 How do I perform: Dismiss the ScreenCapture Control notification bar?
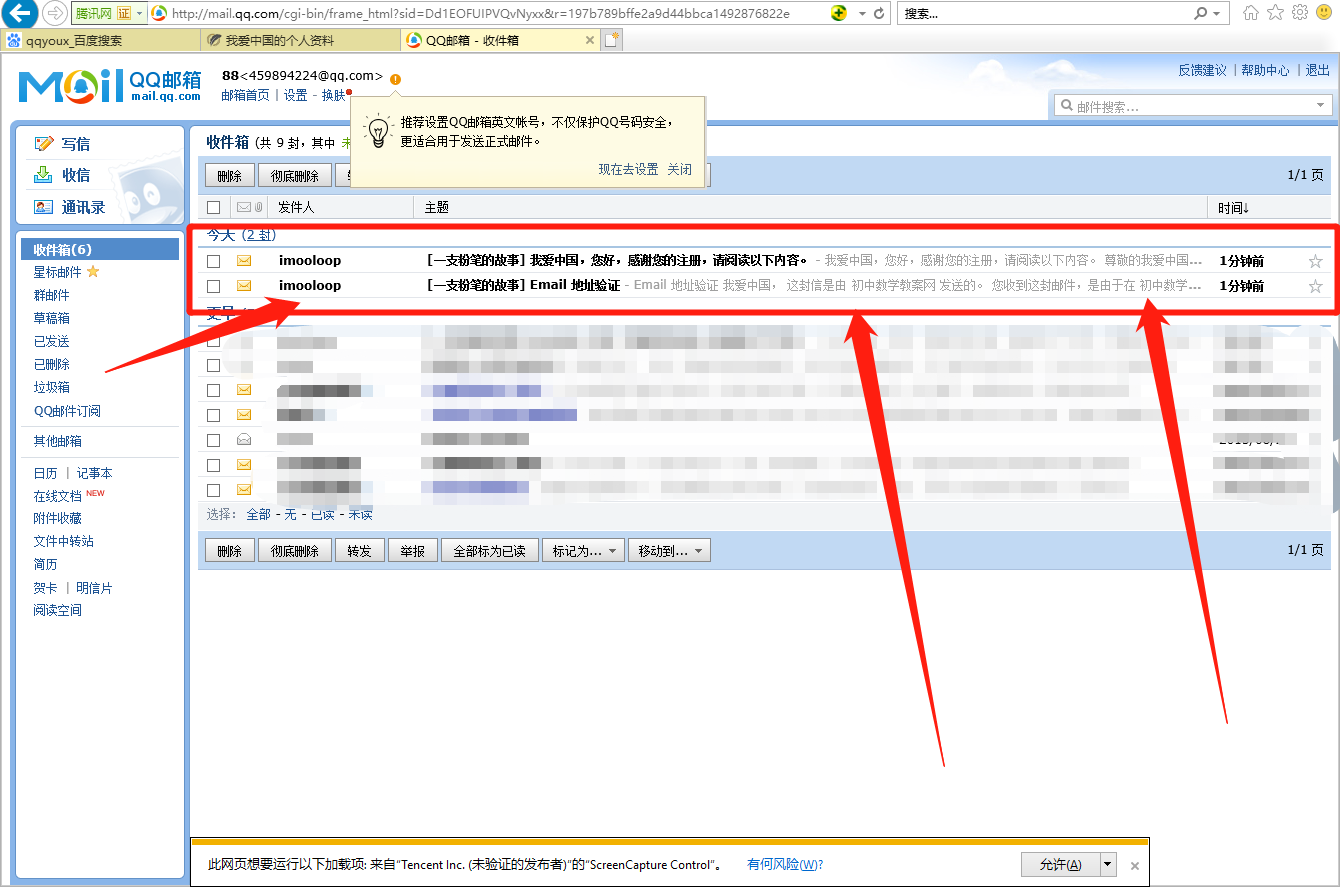click(x=1135, y=866)
